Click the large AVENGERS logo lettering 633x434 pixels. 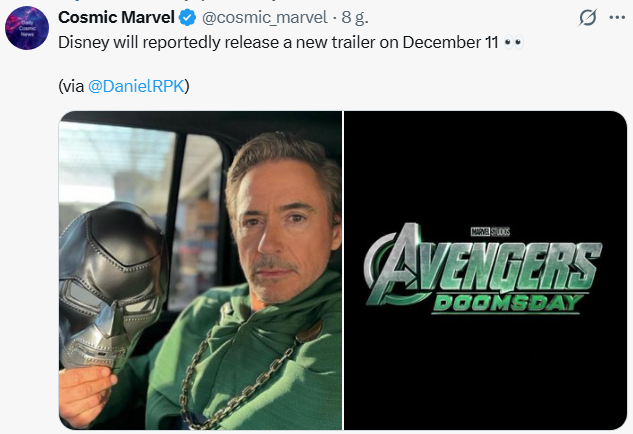tap(480, 265)
